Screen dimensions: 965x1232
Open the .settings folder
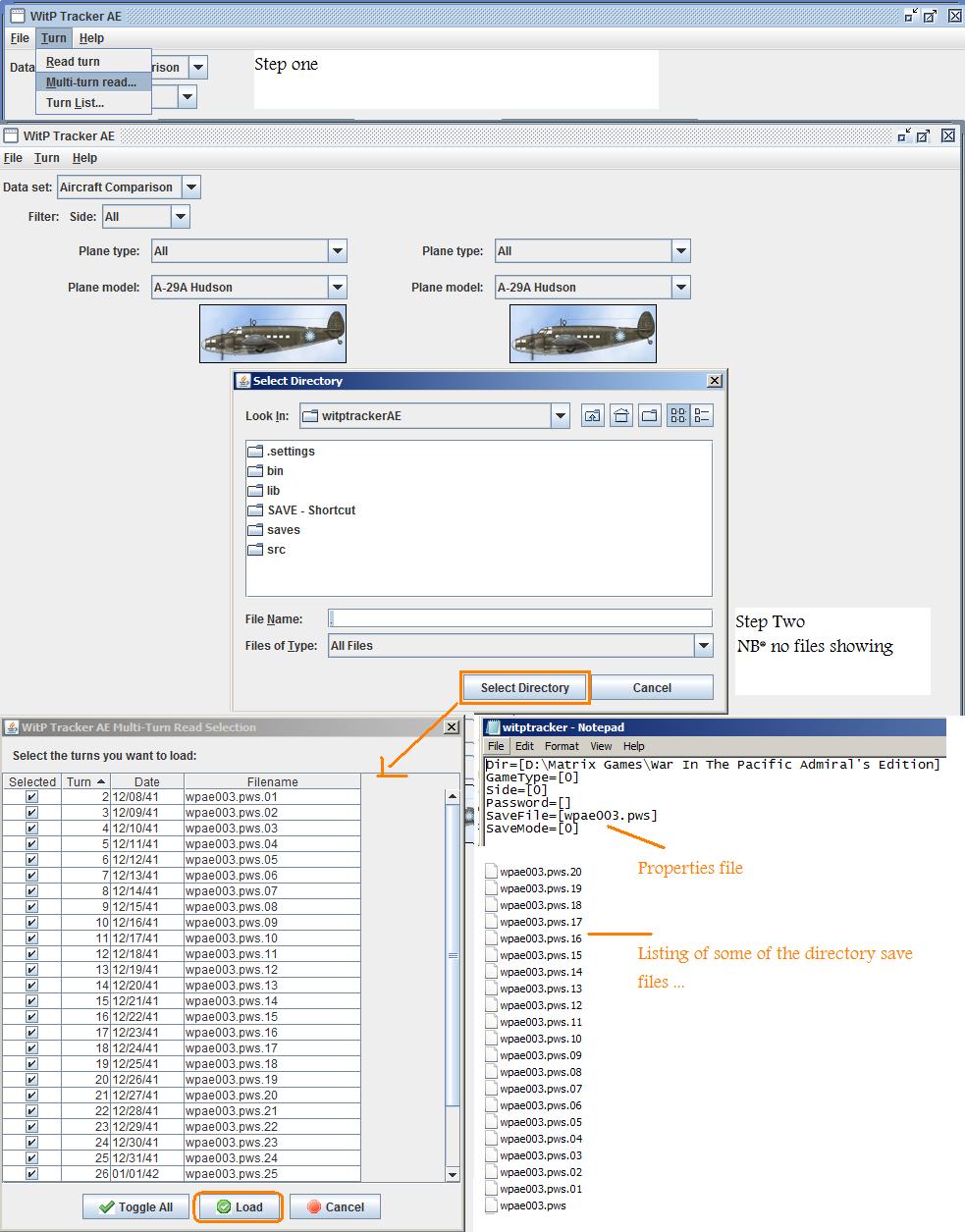tap(282, 452)
